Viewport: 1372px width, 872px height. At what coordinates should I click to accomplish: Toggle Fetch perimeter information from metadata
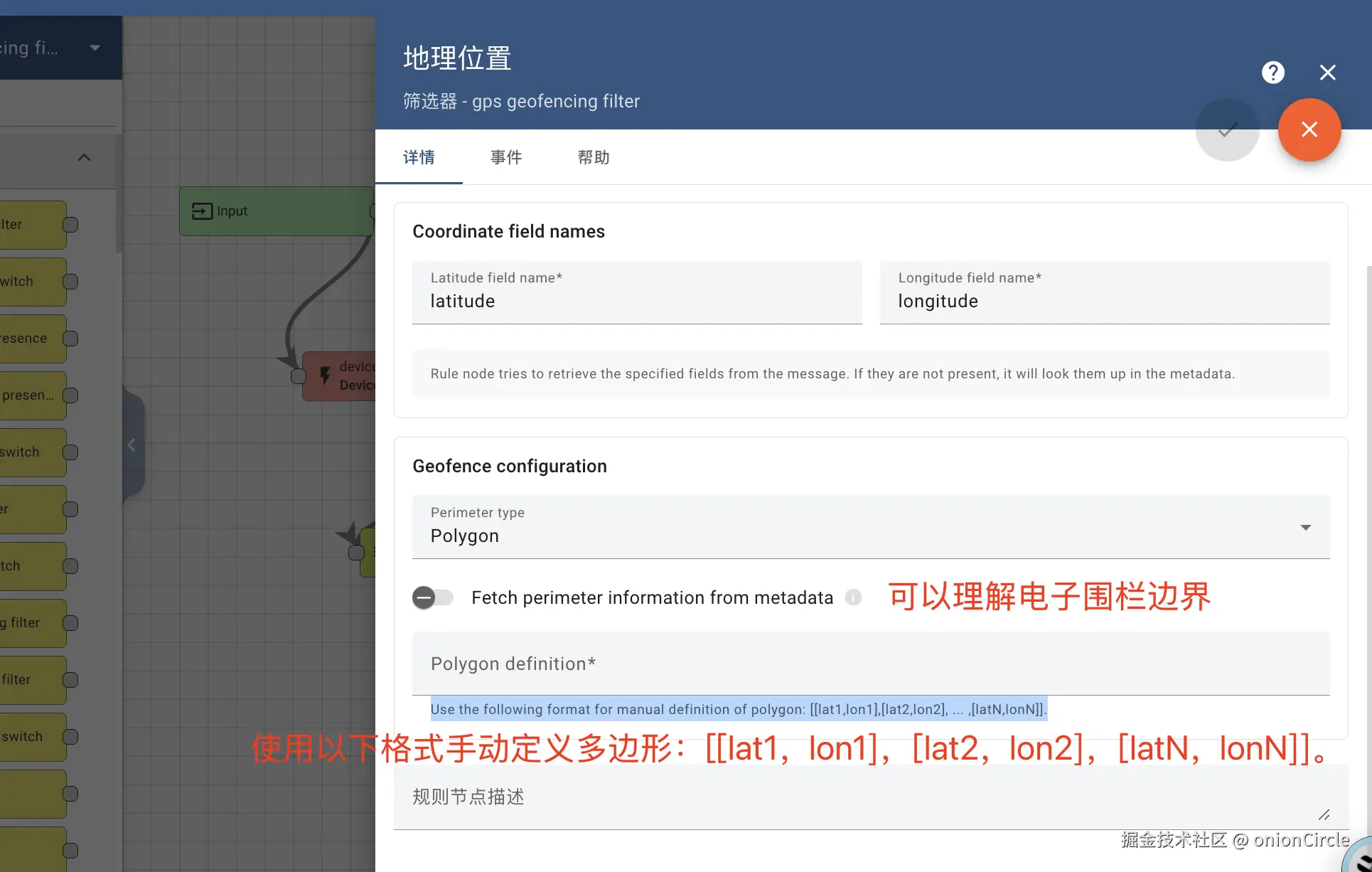coord(433,597)
